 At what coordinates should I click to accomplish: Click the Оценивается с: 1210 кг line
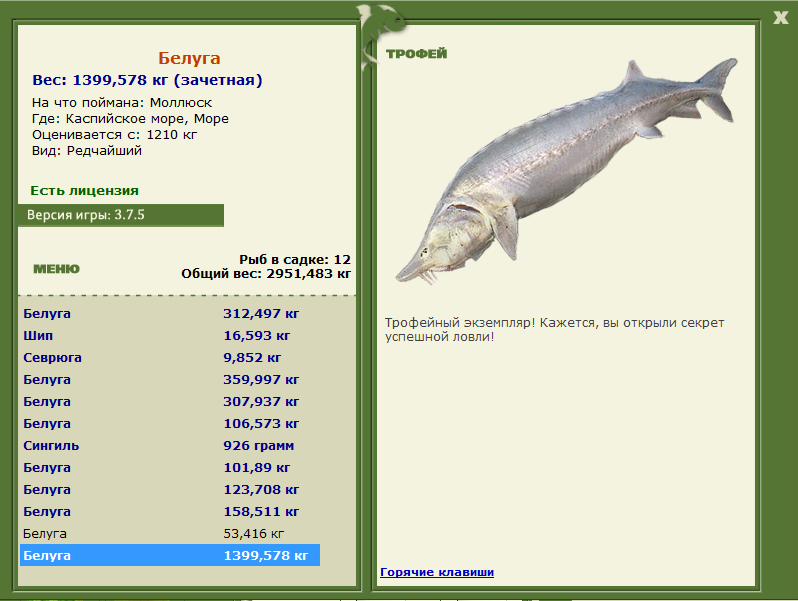[x=114, y=135]
